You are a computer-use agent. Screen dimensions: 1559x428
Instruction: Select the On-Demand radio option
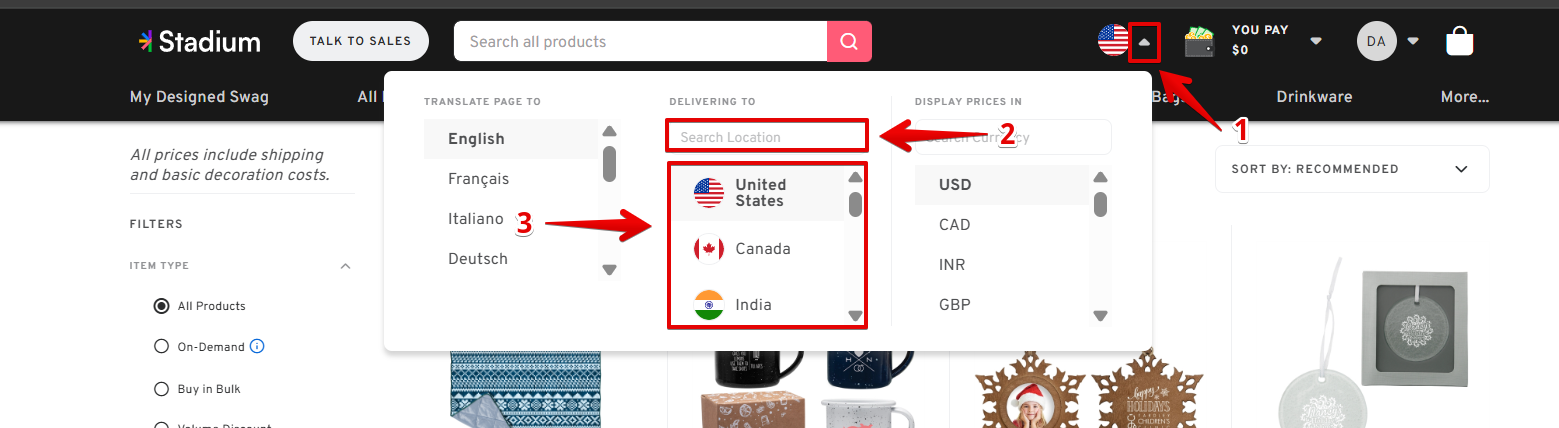coord(161,347)
